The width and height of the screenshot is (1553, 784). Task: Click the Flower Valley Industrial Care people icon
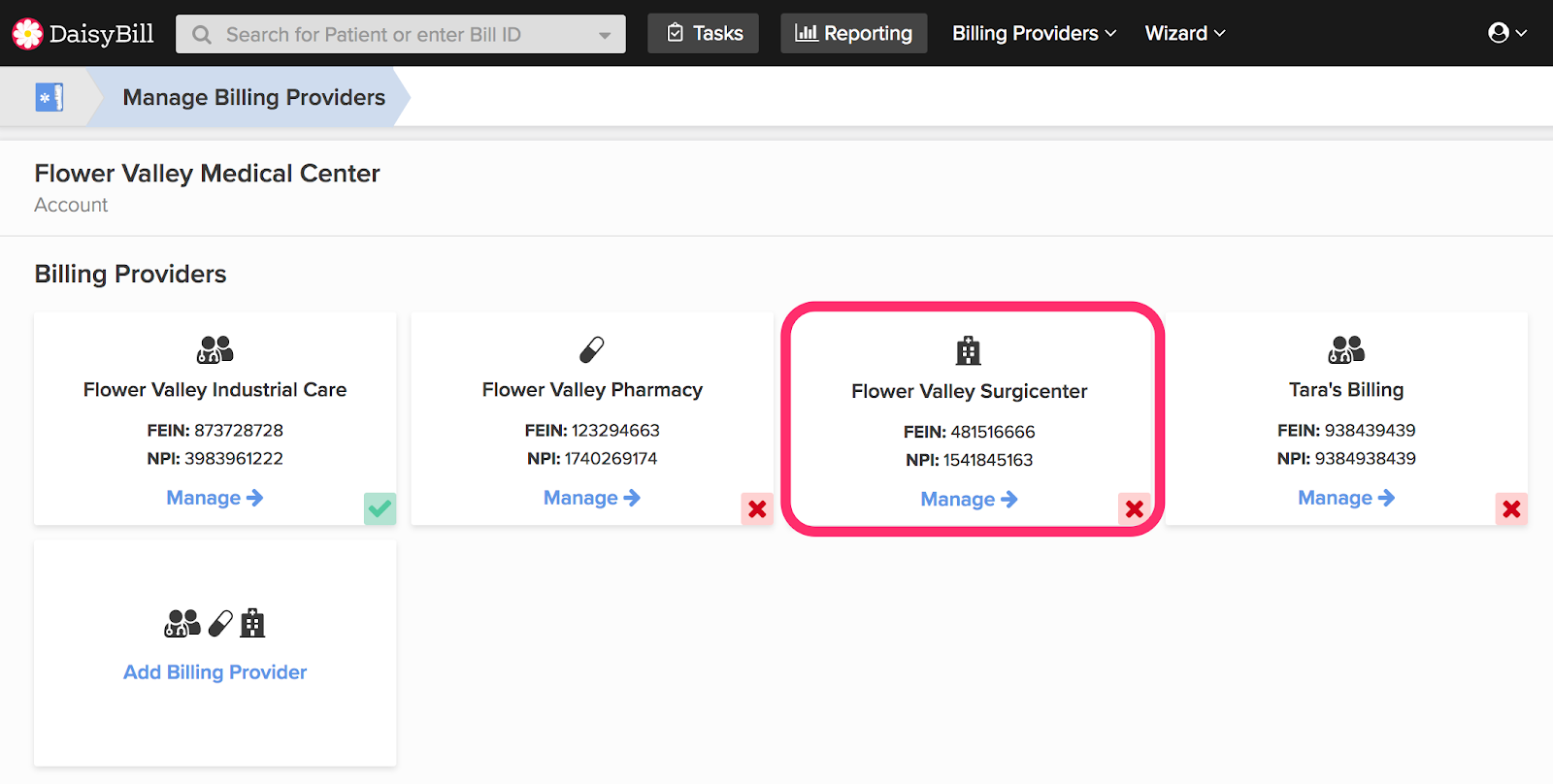[x=215, y=349]
